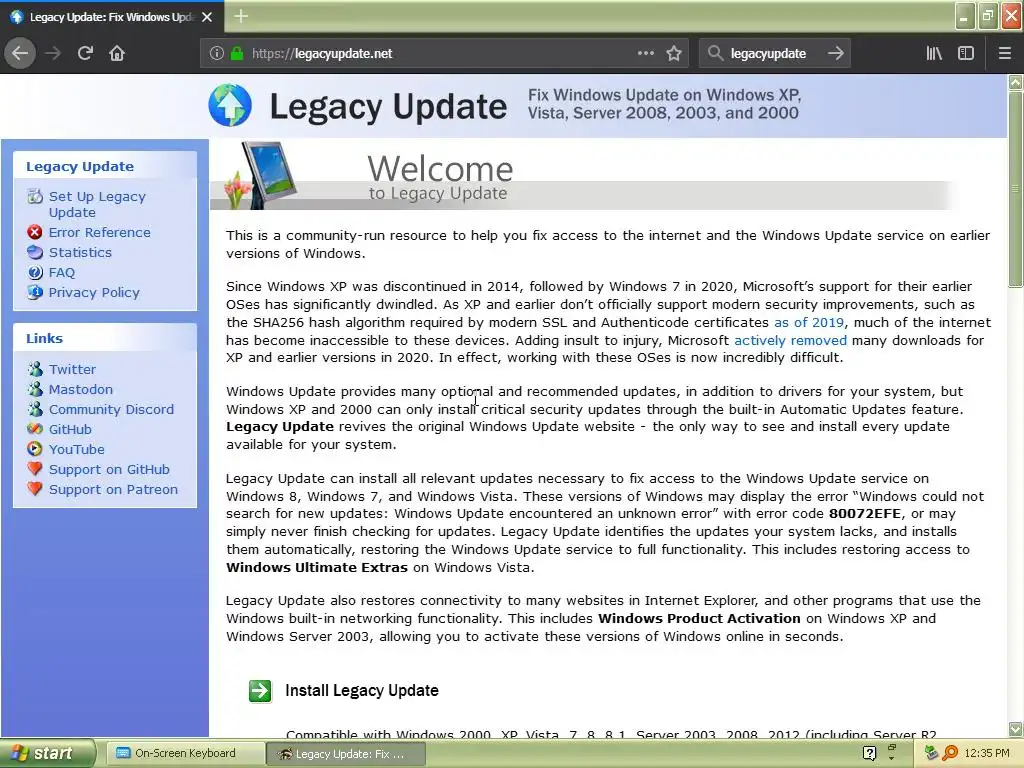Viewport: 1024px width, 768px height.
Task: Click the Statistics sidebar icon
Action: (x=35, y=252)
